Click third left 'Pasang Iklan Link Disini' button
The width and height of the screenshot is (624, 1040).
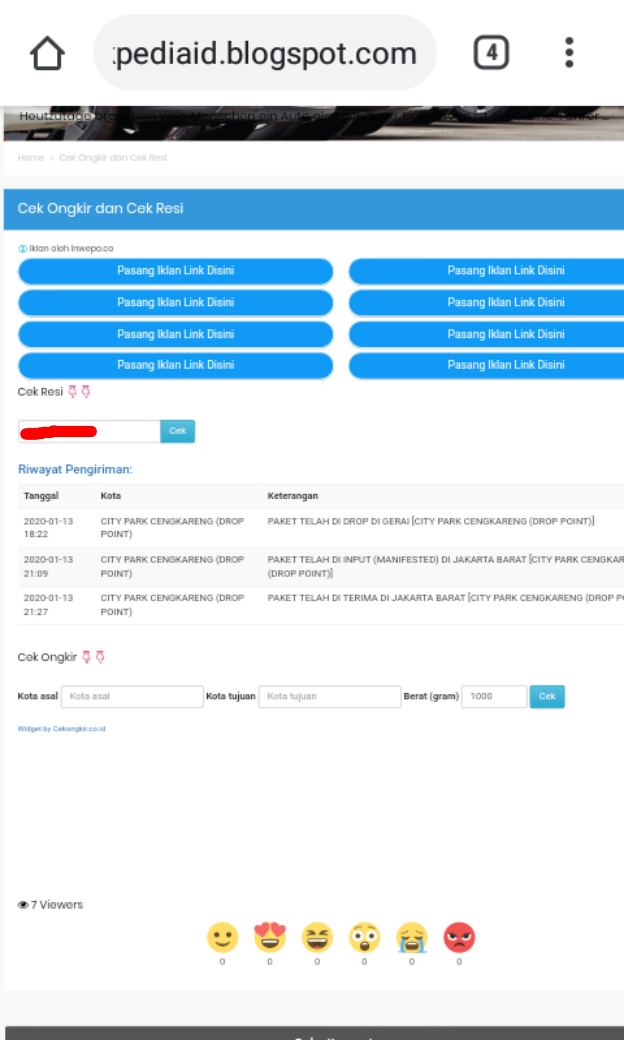click(176, 334)
